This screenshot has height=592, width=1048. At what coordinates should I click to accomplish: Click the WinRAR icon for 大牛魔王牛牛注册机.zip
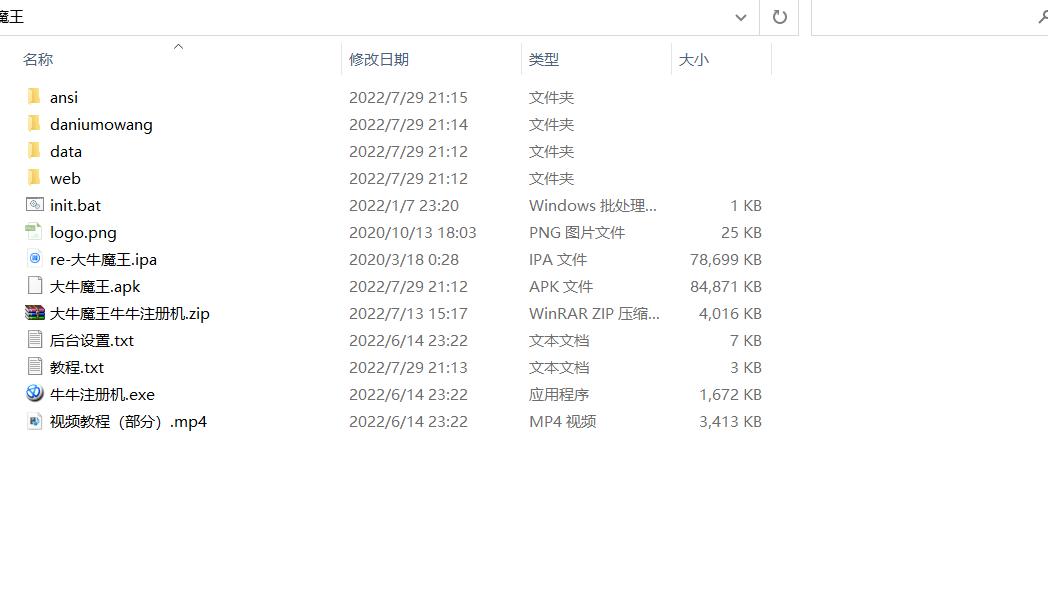(35, 313)
